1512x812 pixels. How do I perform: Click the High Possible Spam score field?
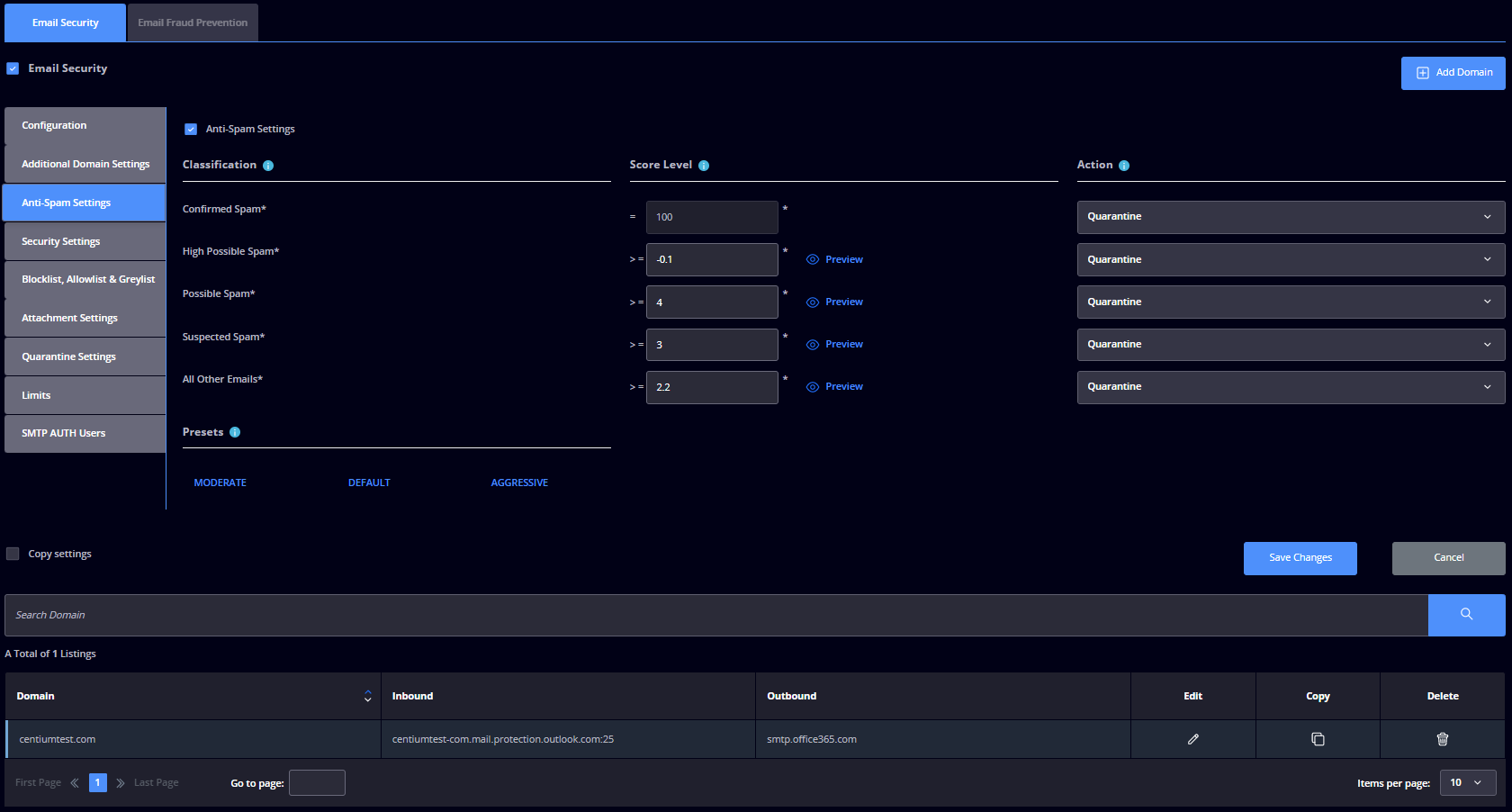point(712,259)
